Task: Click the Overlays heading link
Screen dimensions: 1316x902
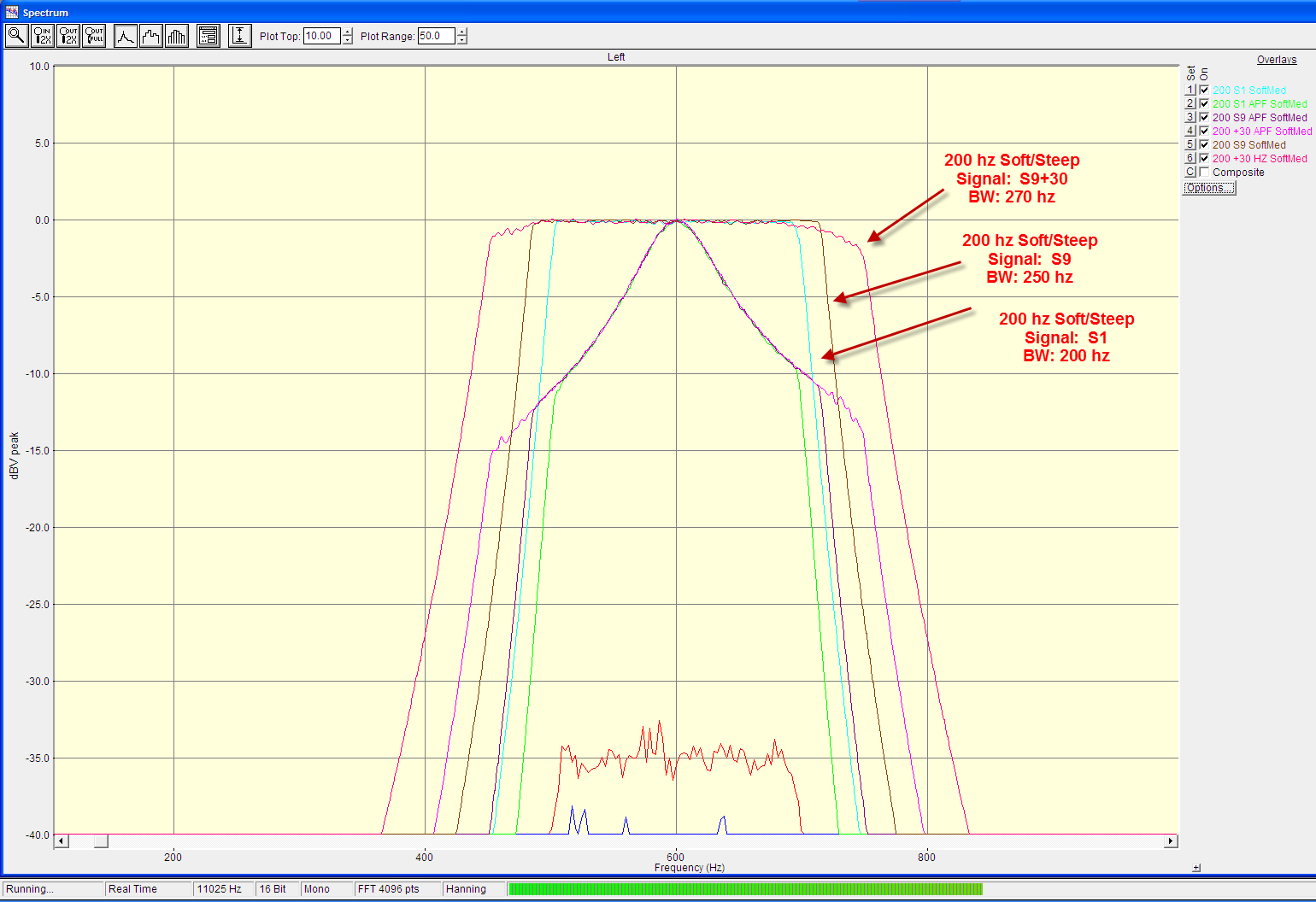Action: 1276,60
